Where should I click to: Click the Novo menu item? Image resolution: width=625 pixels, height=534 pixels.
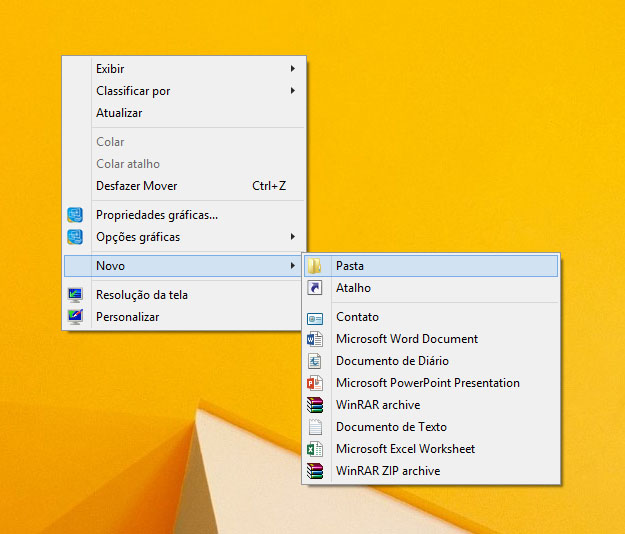tap(110, 266)
